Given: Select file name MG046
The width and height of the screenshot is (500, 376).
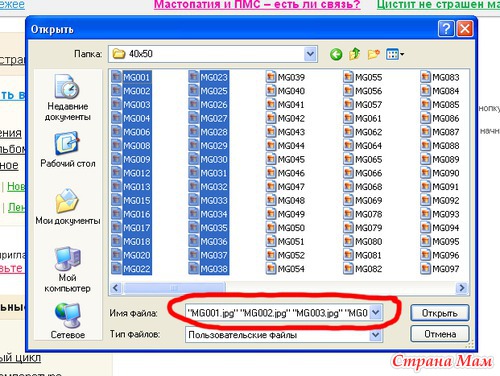Looking at the screenshot, I should tap(291, 173).
